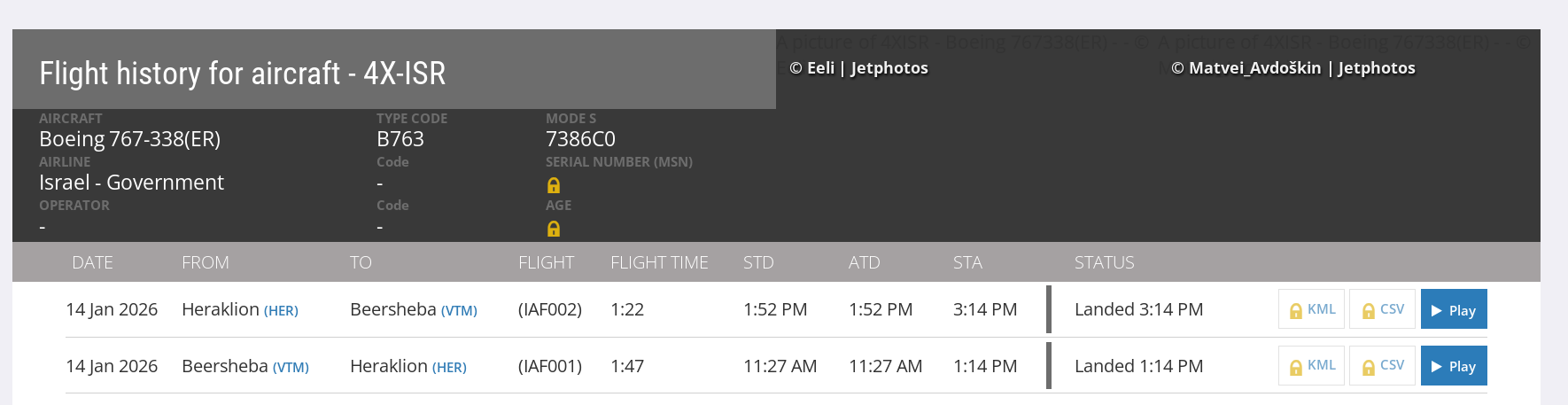Download KML for the IAF001 flight
The image size is (1568, 405).
tap(1311, 366)
